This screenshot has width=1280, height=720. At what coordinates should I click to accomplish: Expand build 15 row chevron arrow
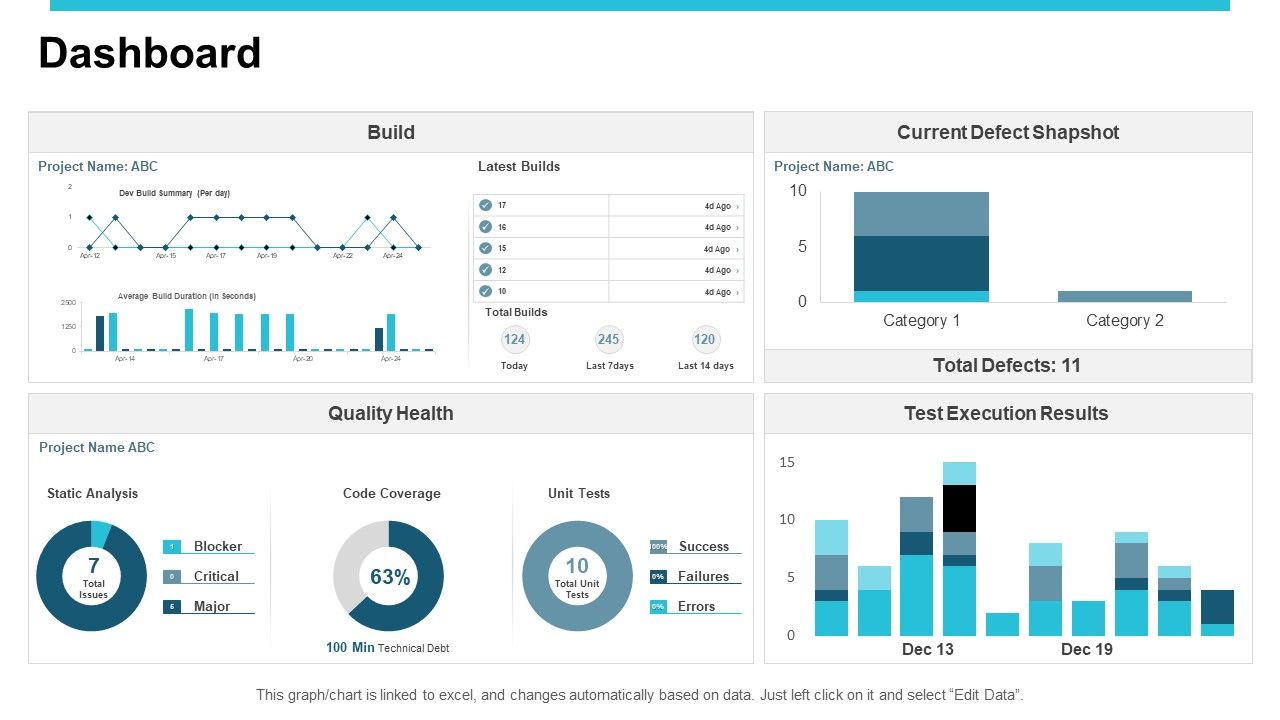click(x=738, y=249)
